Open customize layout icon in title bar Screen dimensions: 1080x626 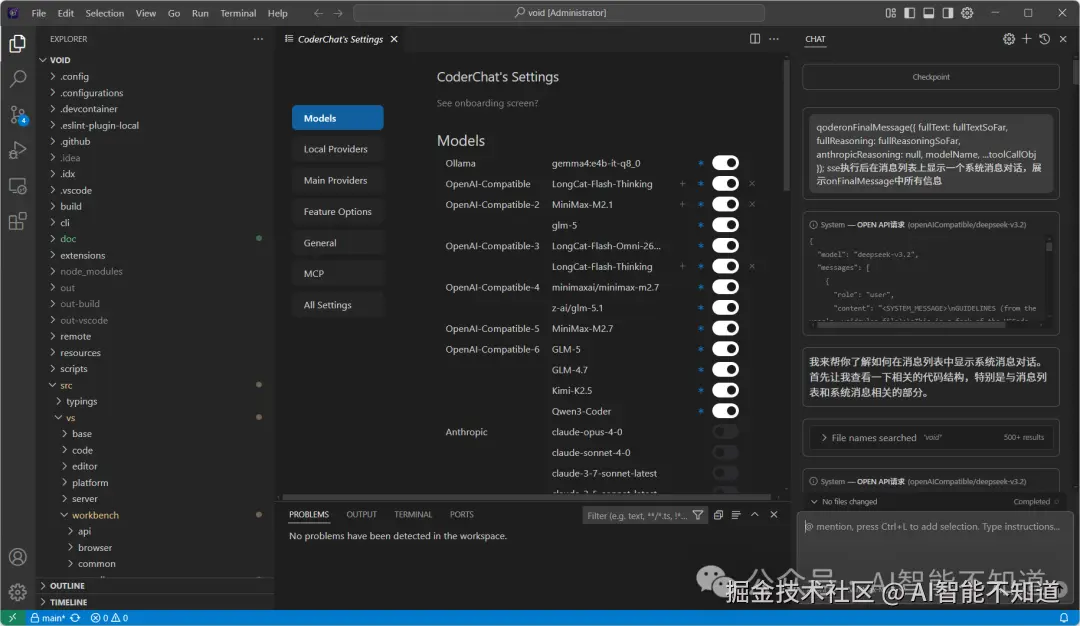coord(891,13)
